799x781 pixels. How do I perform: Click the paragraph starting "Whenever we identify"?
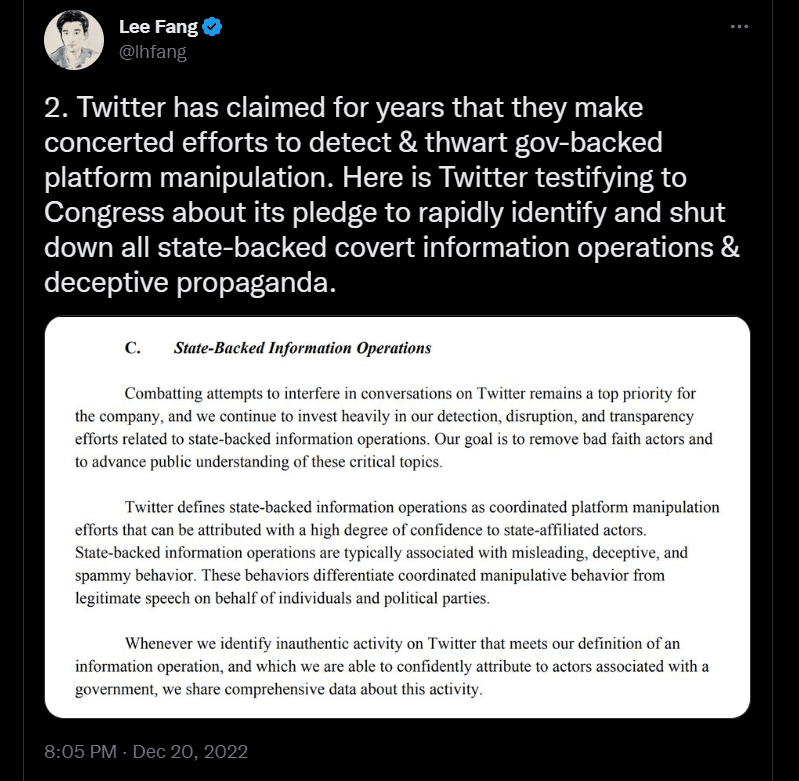point(397,667)
